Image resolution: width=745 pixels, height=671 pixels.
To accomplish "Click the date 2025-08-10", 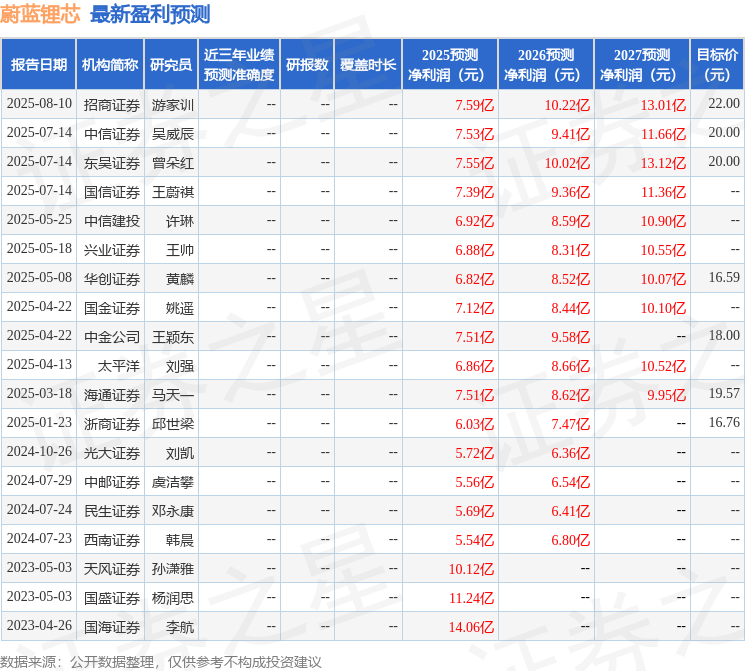I will point(39,104).
